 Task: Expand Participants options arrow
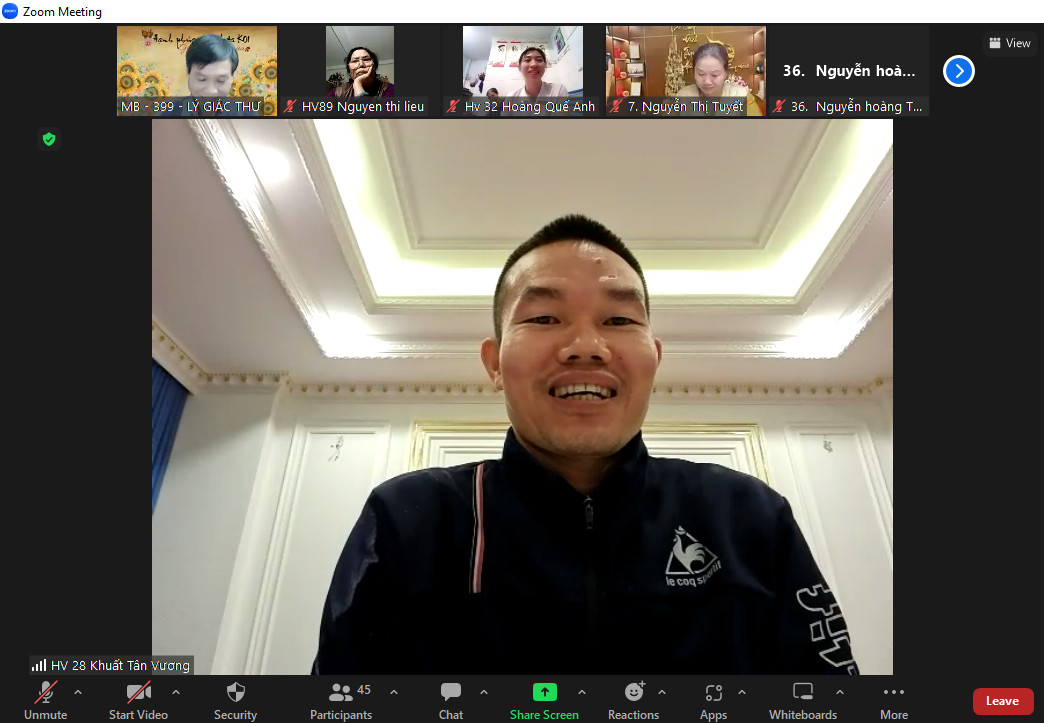[x=394, y=692]
